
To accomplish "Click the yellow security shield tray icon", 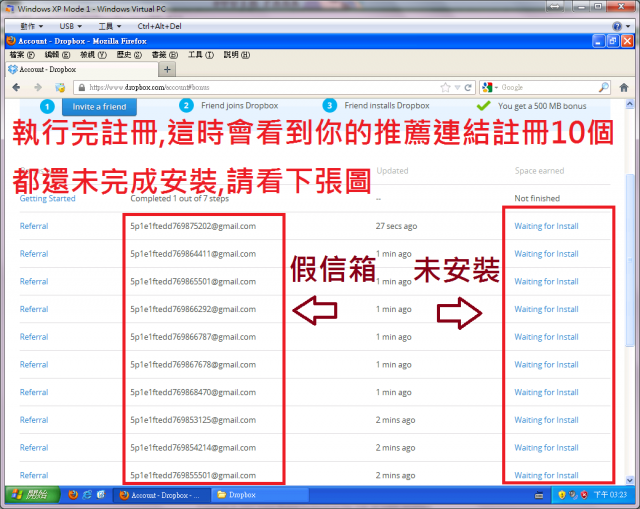I will (562, 495).
